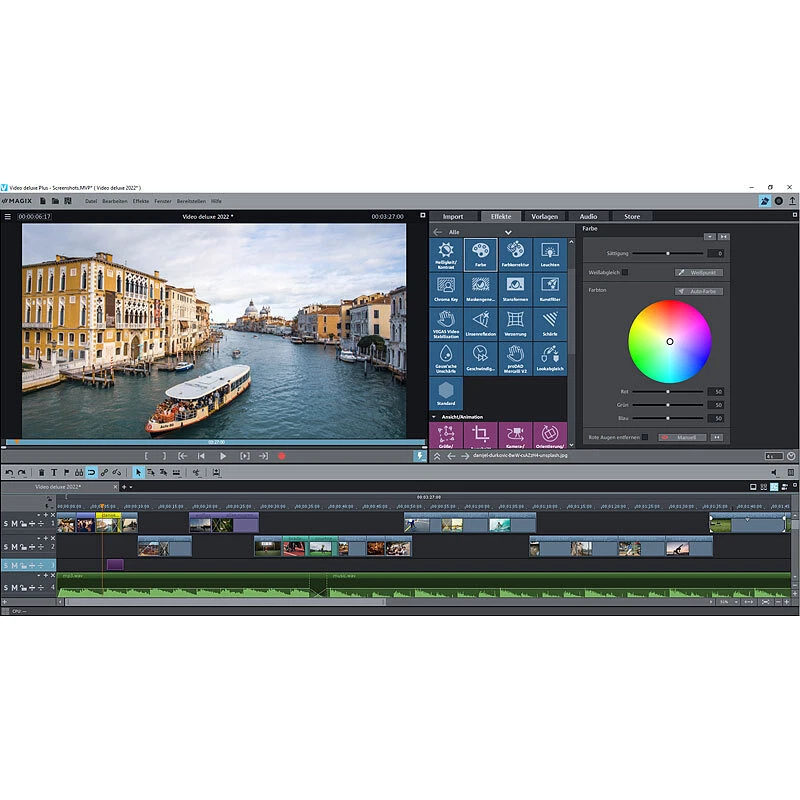Enable the Weißabgleich checkbox

tap(625, 272)
